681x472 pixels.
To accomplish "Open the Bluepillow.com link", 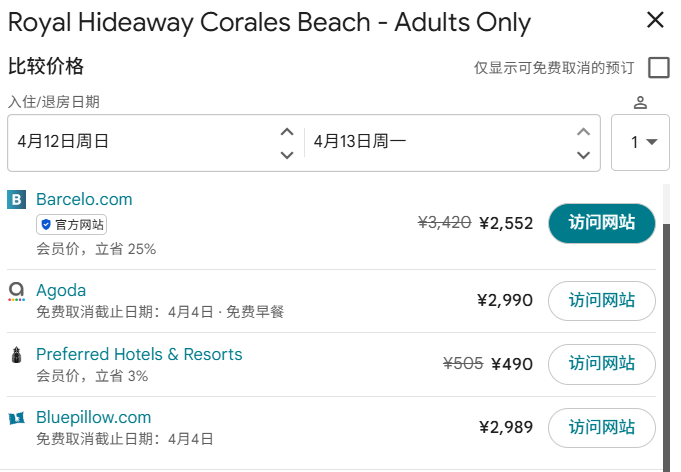I will pyautogui.click(x=93, y=418).
